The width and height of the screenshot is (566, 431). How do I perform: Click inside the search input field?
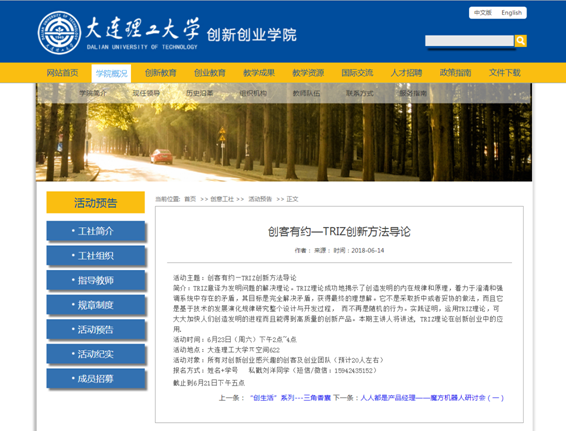pos(469,41)
